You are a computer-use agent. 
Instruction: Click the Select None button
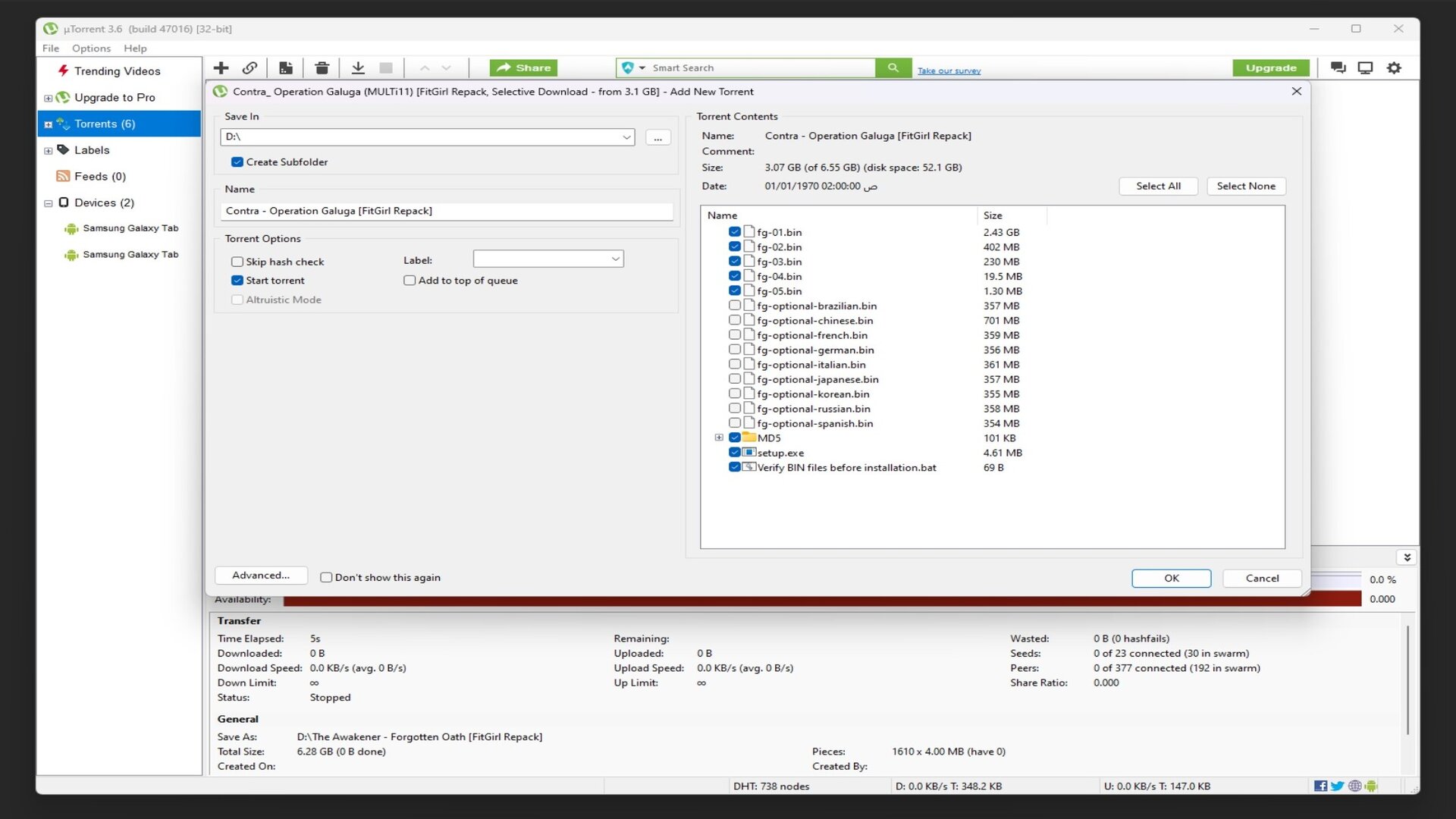1246,187
